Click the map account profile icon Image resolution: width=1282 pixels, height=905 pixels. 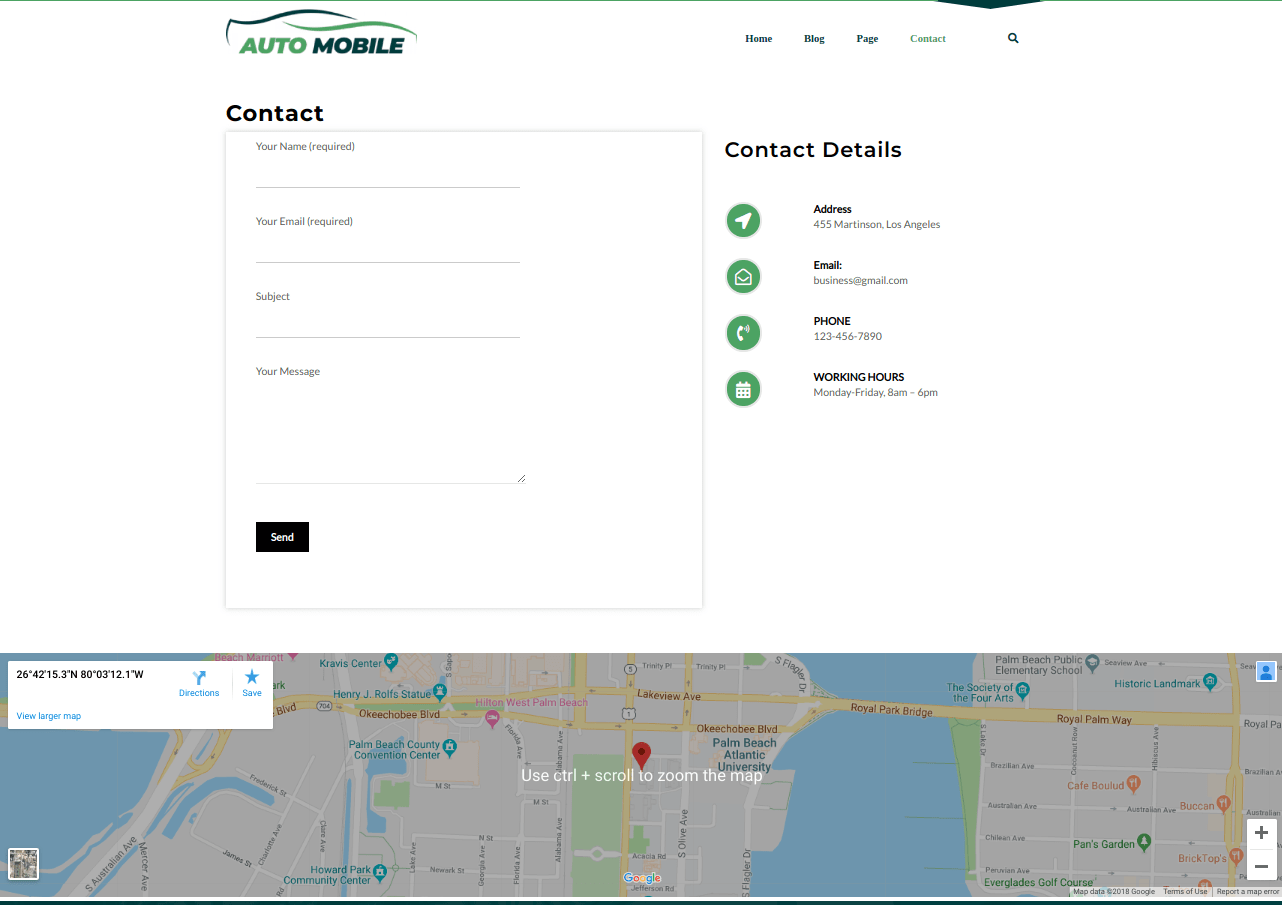(1266, 671)
